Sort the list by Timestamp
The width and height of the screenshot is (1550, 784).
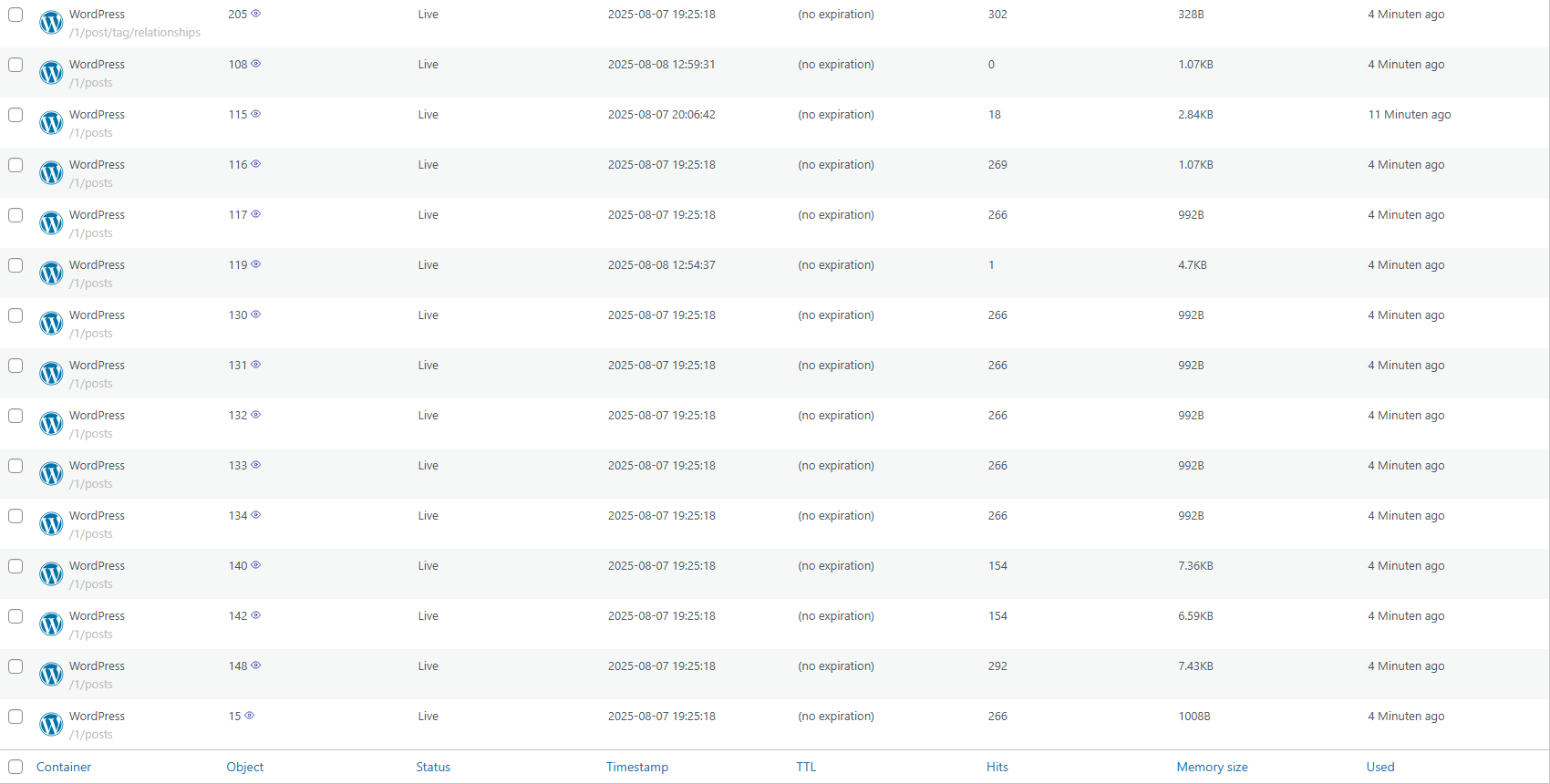[636, 767]
